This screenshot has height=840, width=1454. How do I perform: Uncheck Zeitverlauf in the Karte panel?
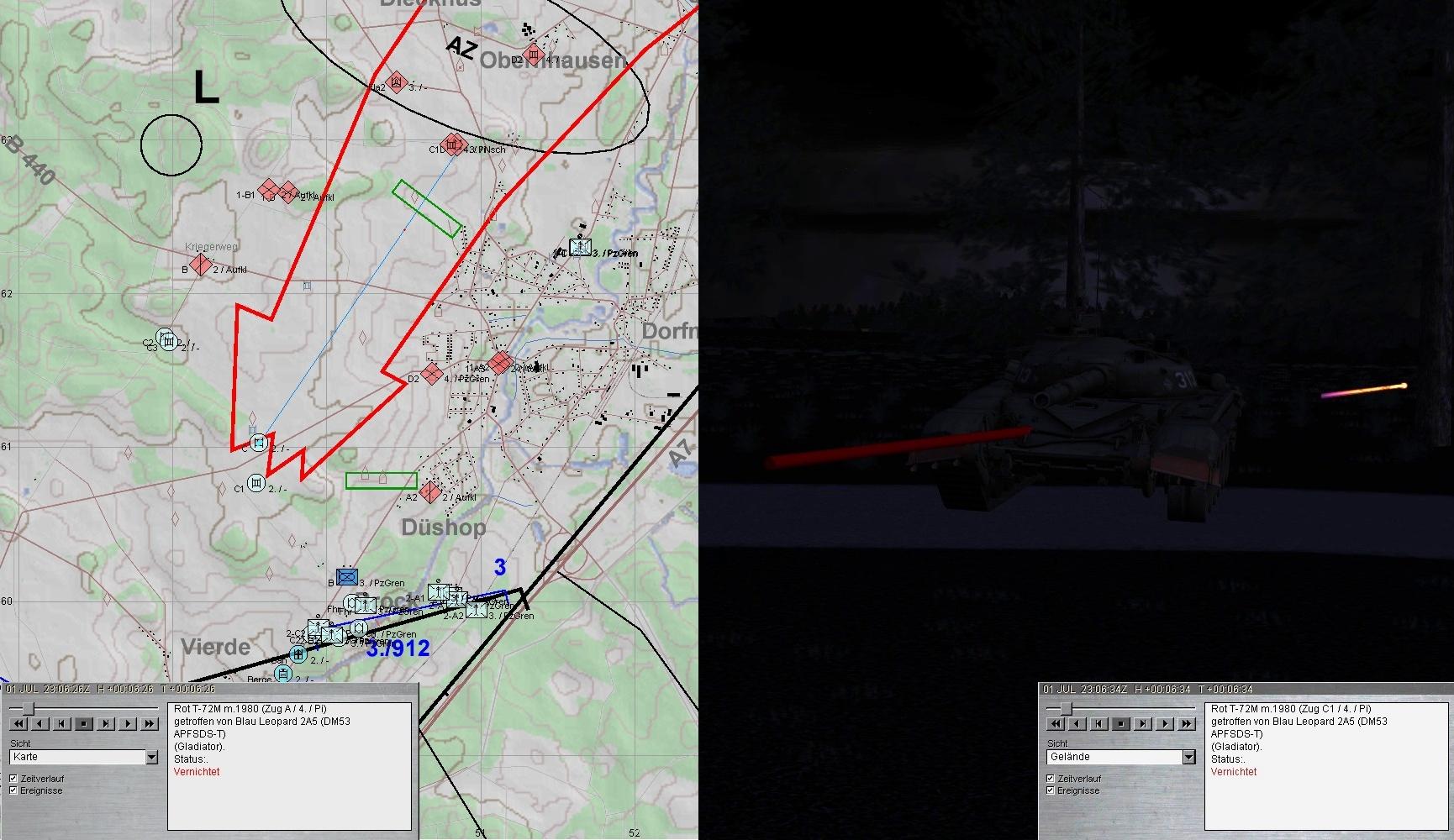[13, 779]
